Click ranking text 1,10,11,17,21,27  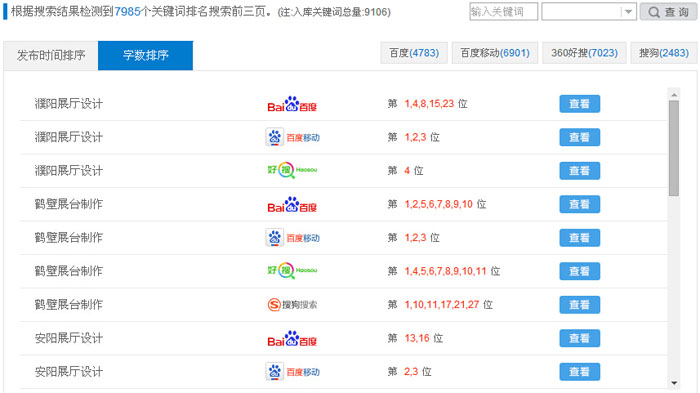442,305
